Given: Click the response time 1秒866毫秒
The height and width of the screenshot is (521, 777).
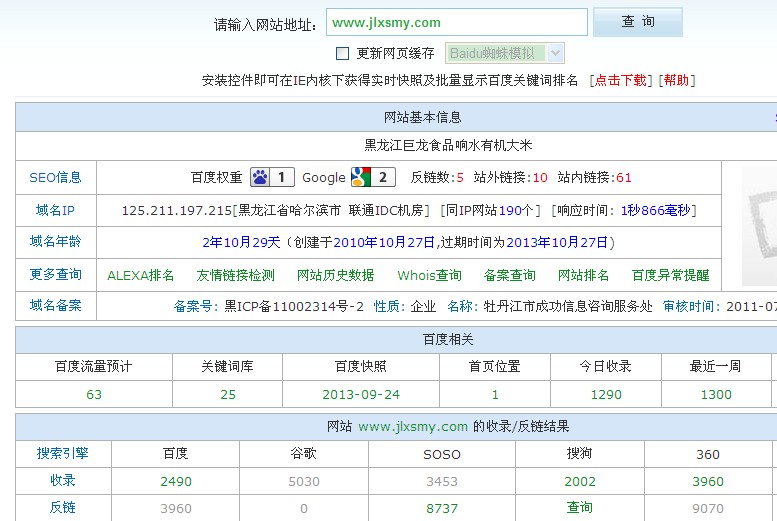Looking at the screenshot, I should click(656, 211).
